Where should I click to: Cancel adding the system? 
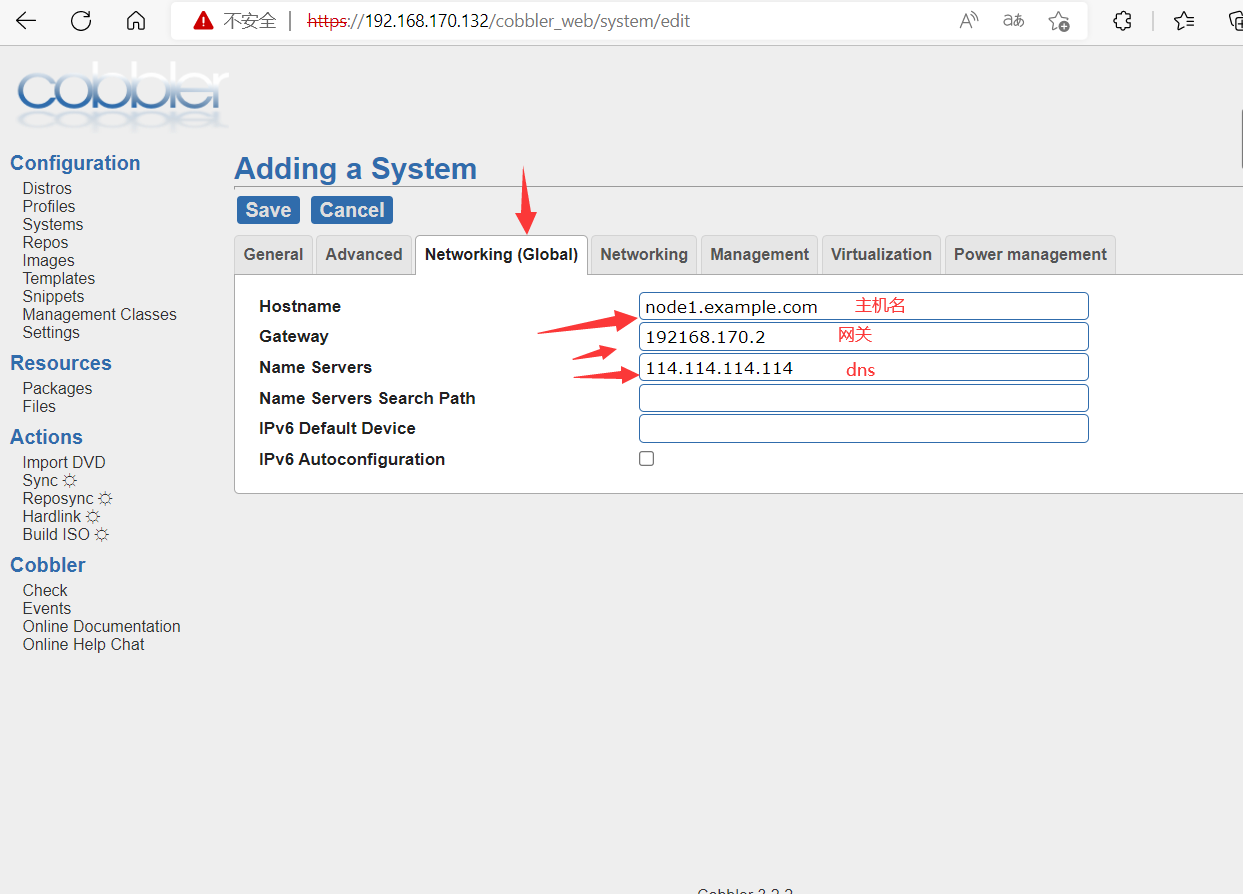(x=352, y=210)
